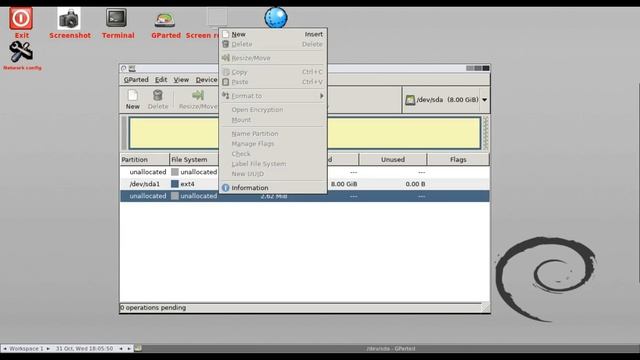Open the Network config tools icon

click(21, 52)
